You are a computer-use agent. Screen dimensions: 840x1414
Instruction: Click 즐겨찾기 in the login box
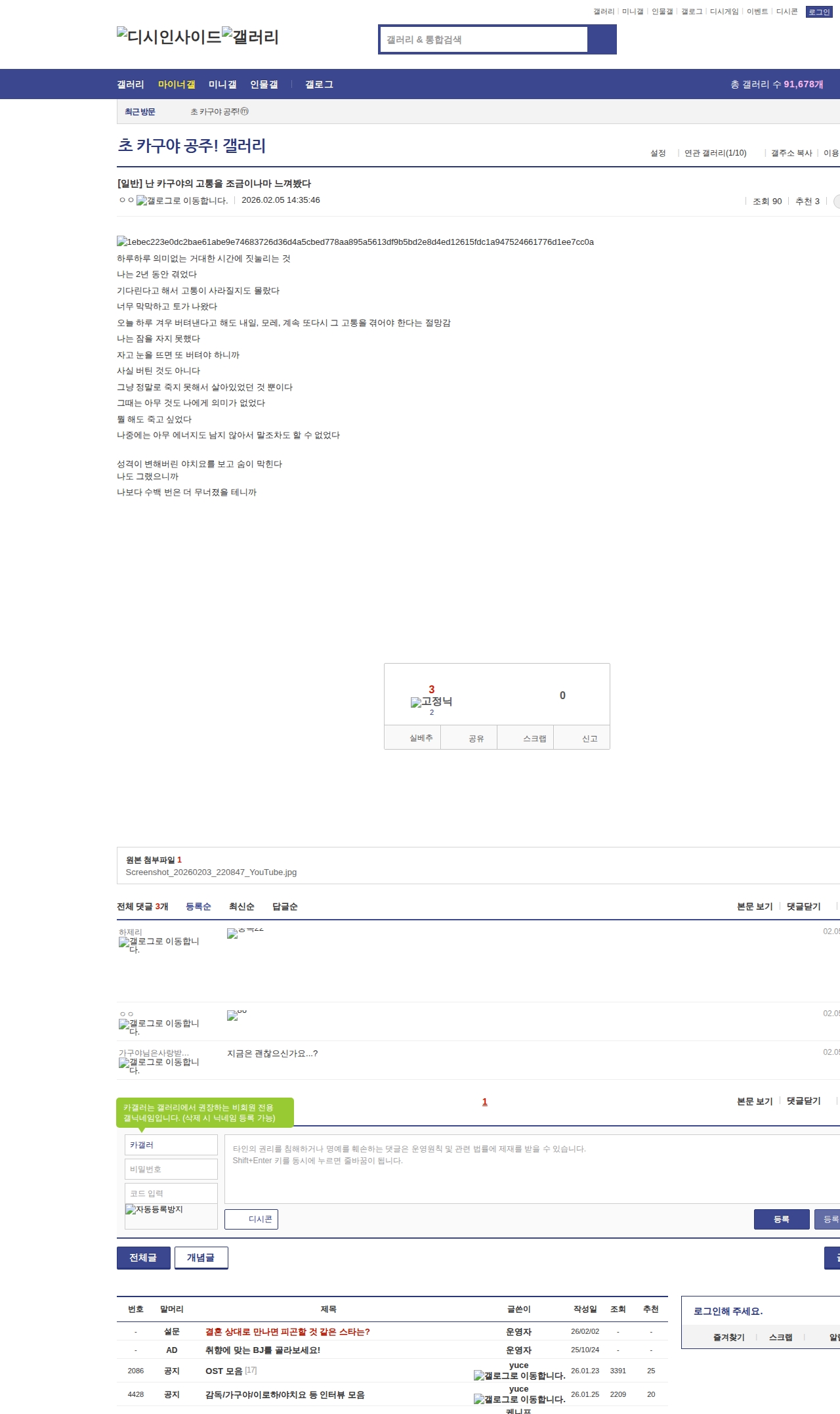729,1337
